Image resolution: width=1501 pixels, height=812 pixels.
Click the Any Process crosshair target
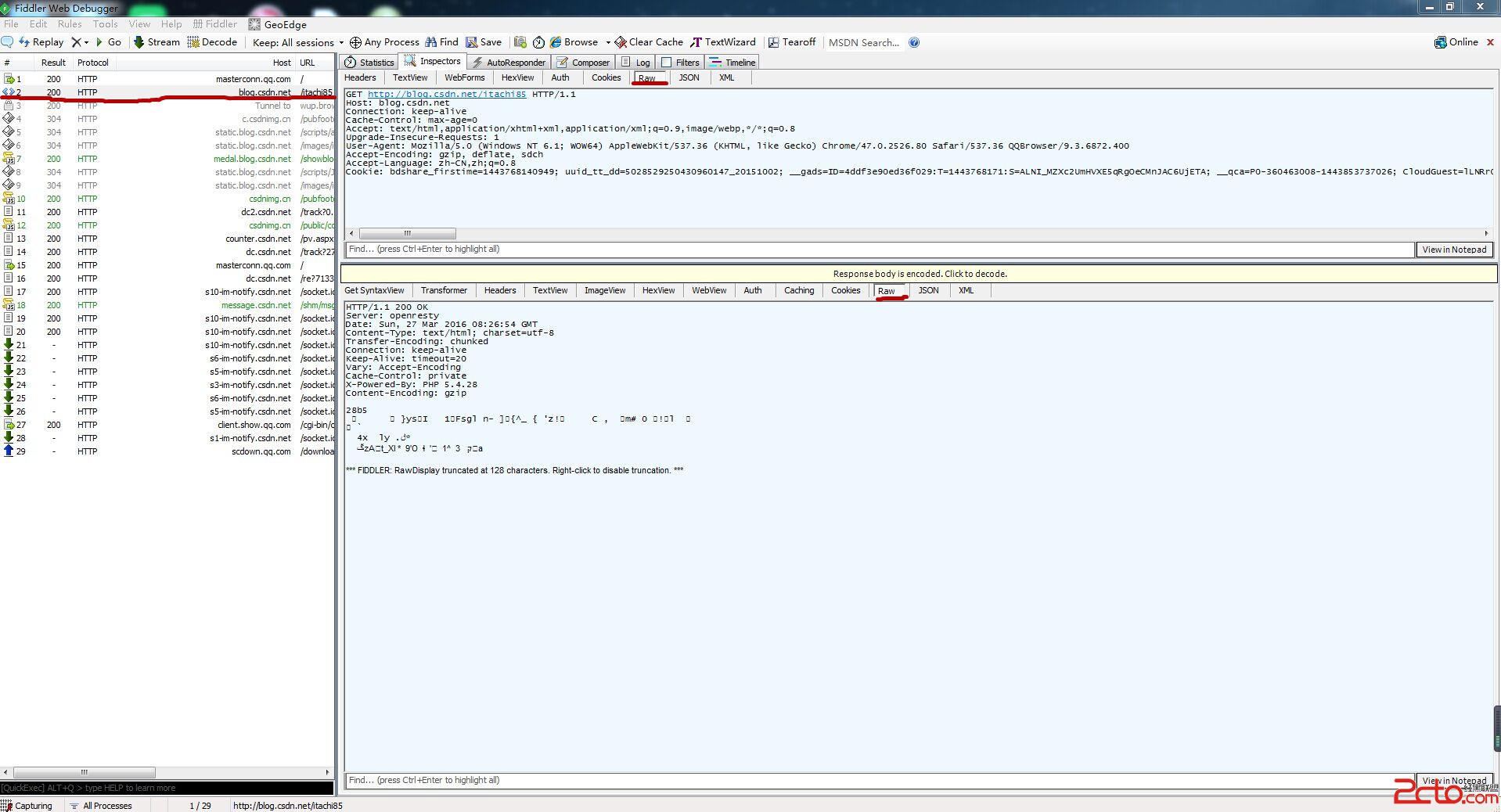pos(384,42)
